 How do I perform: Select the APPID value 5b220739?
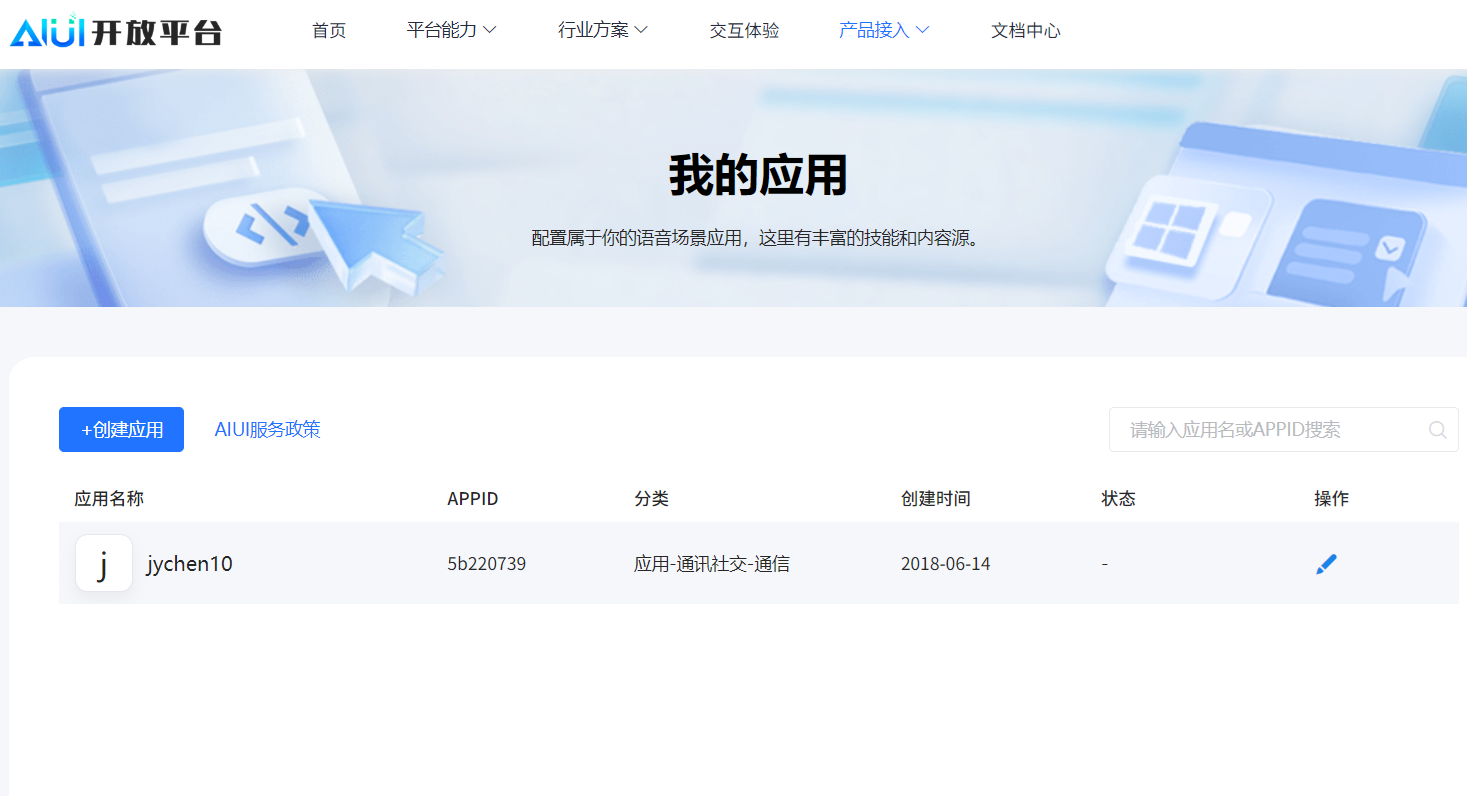(x=486, y=564)
